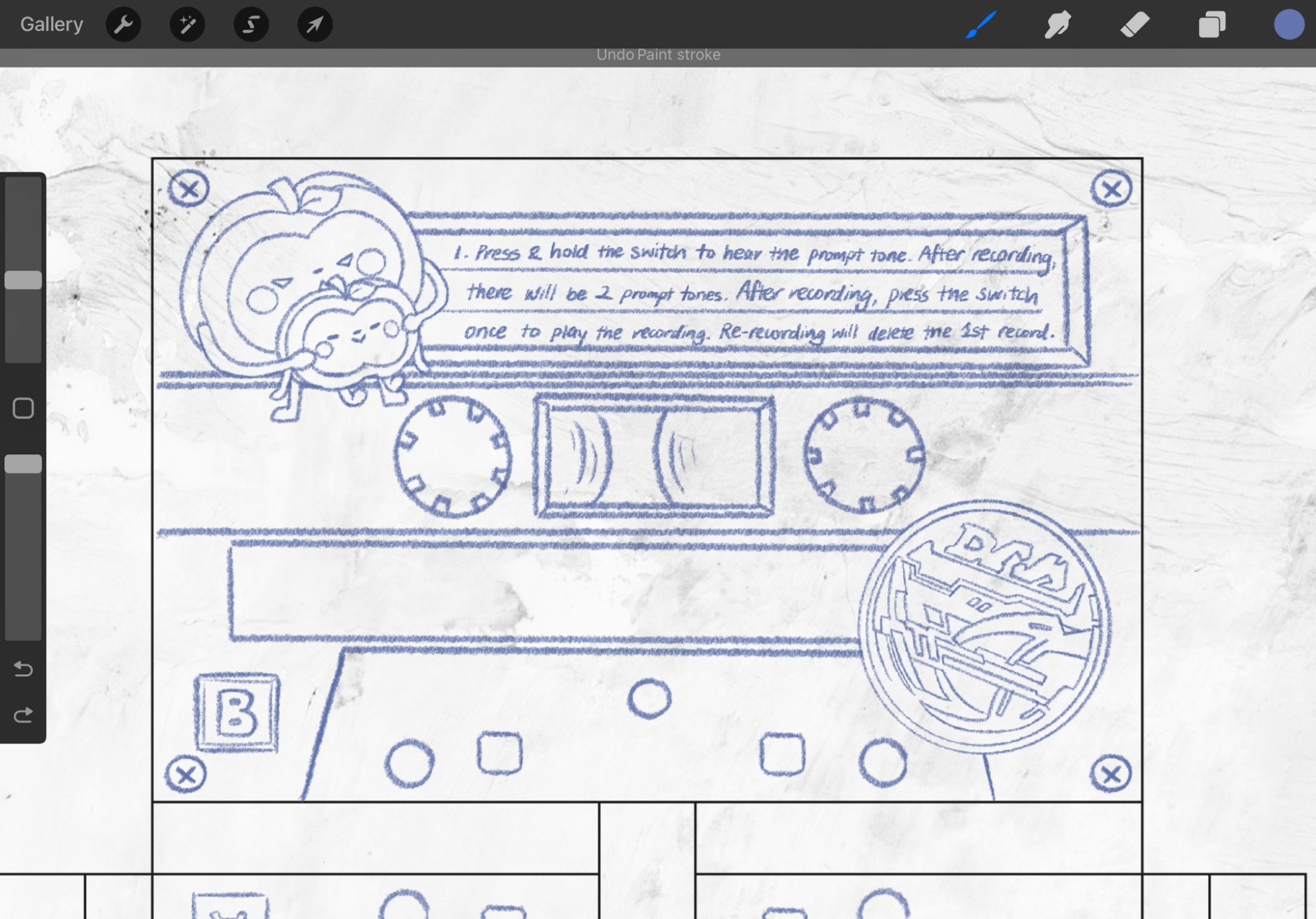Image resolution: width=1316 pixels, height=919 pixels.
Task: Toggle the square modify button in sidebar
Action: 23,408
